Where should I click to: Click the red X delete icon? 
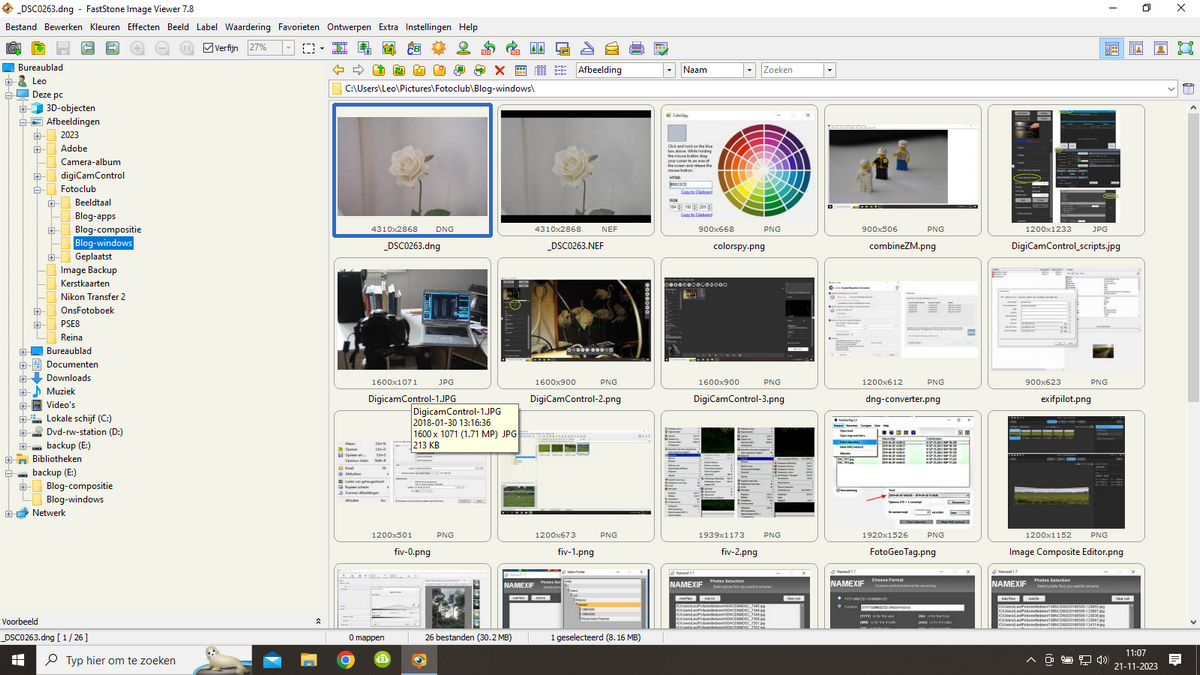[500, 70]
